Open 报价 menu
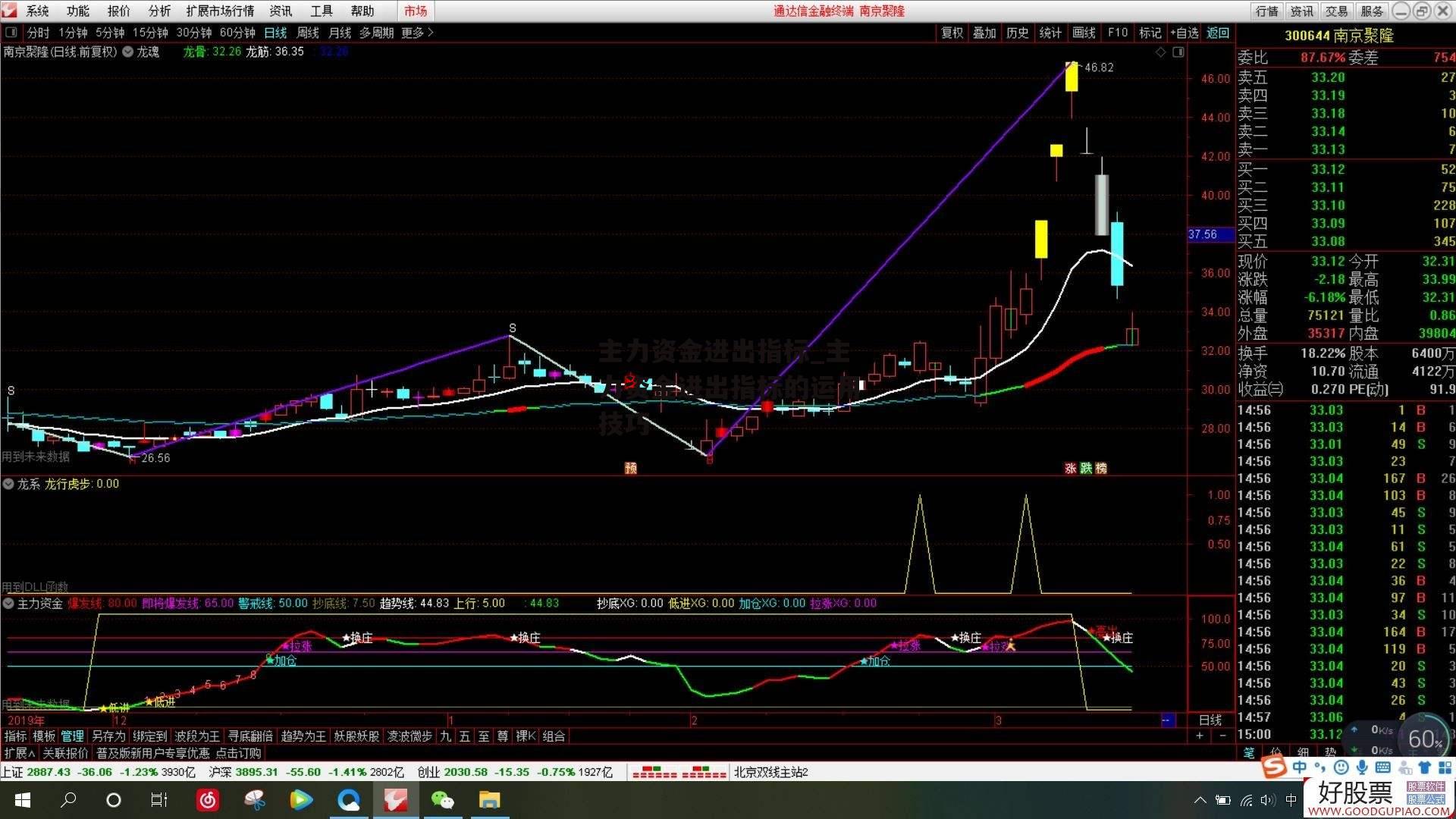The height and width of the screenshot is (819, 1456). point(119,11)
